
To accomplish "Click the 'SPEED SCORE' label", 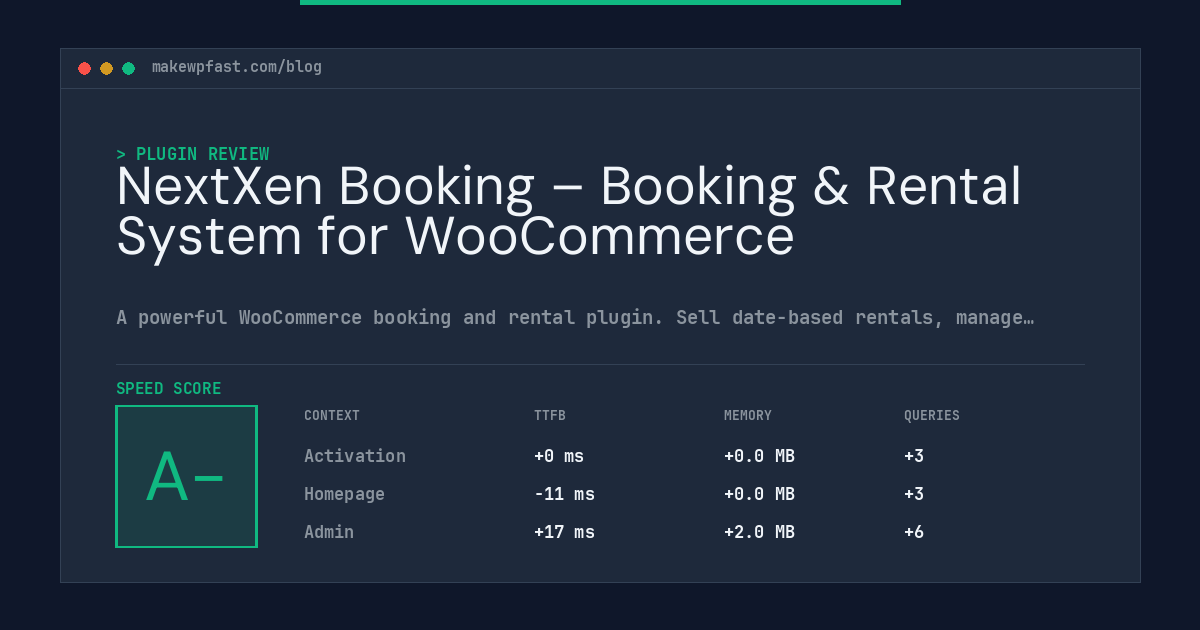I will [169, 389].
